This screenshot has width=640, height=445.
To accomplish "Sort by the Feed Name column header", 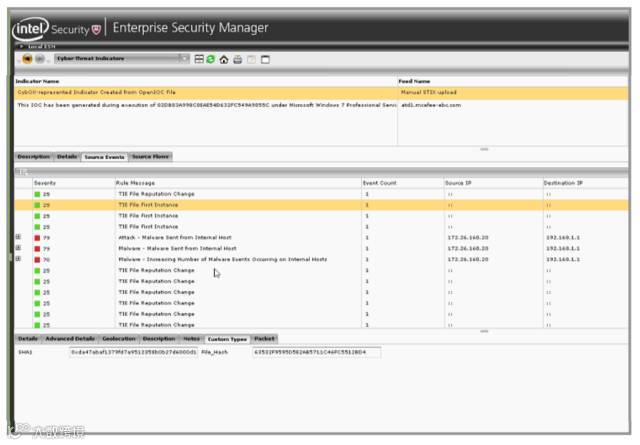I will point(414,81).
